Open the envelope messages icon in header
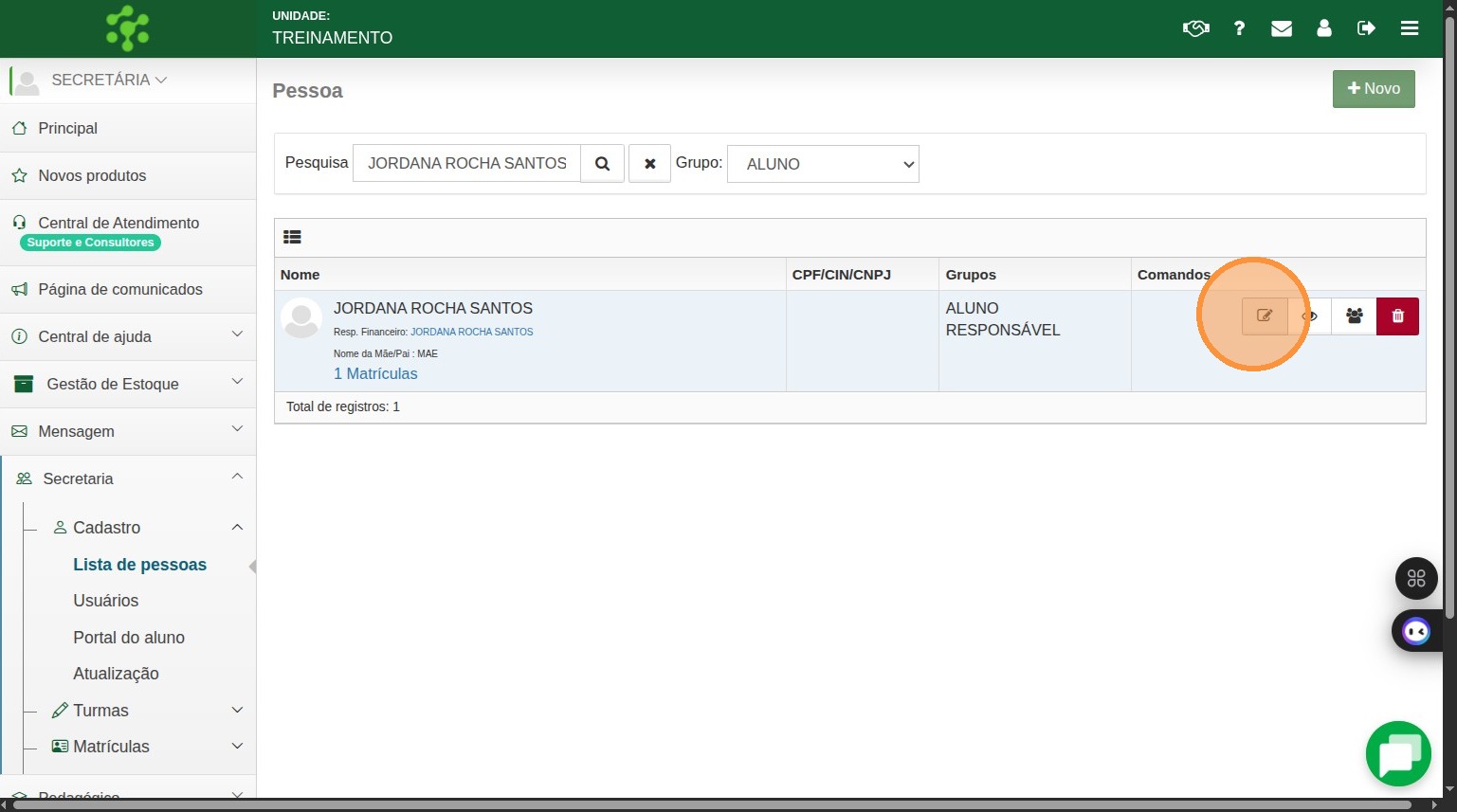Image resolution: width=1457 pixels, height=812 pixels. (1282, 28)
